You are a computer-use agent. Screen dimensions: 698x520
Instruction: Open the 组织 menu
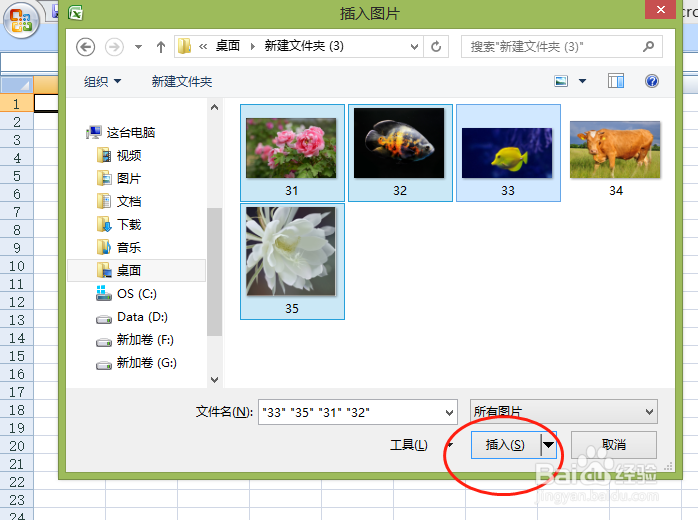pos(102,81)
